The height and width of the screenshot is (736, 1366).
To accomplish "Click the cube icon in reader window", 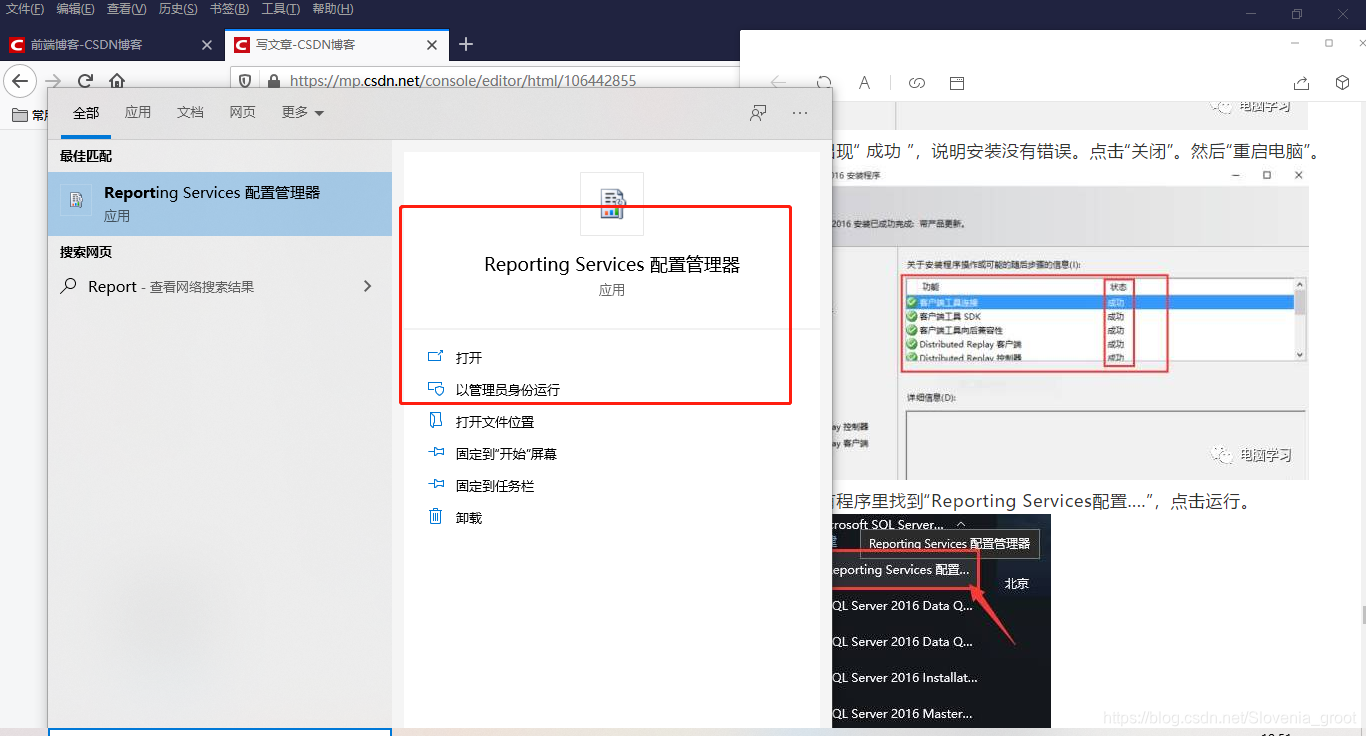I will [1343, 83].
